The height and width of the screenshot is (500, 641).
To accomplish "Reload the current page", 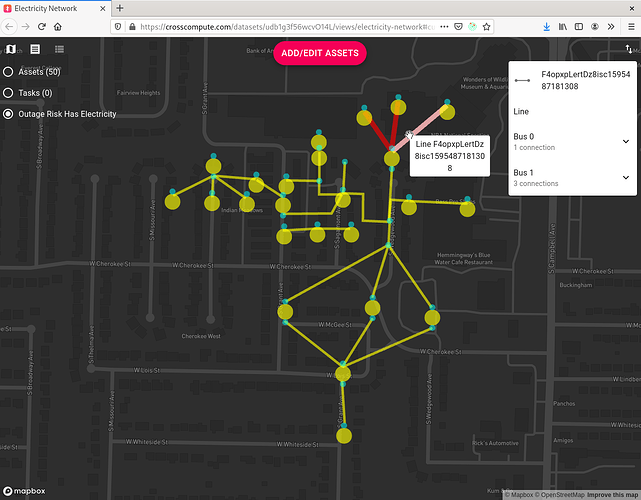I will tap(41, 27).
